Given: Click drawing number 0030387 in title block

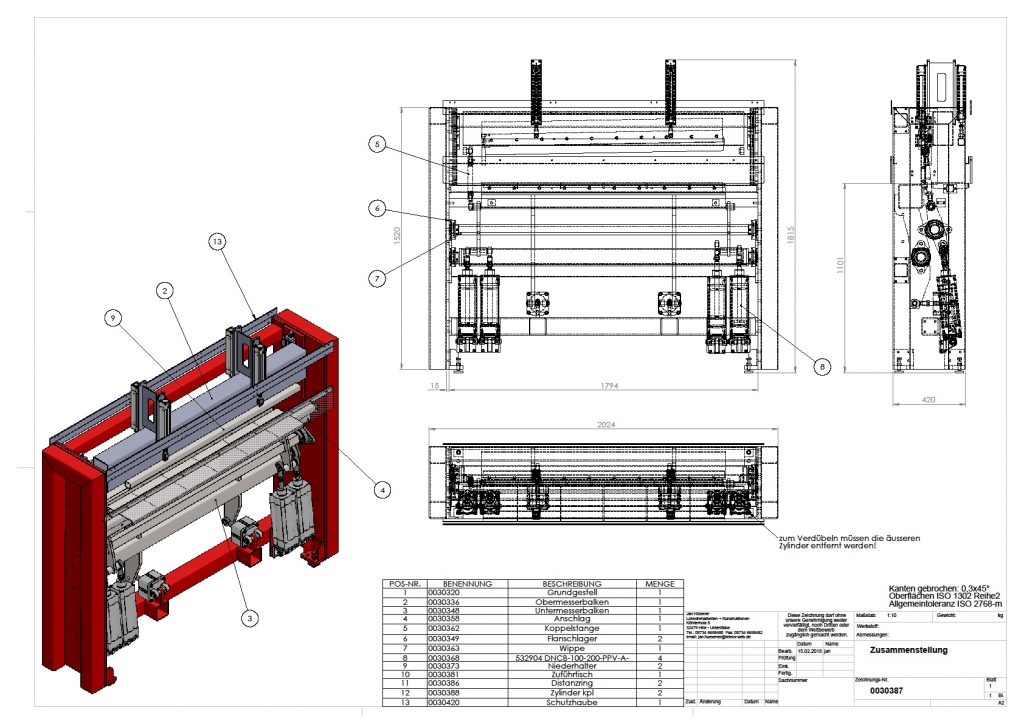Looking at the screenshot, I should click(x=886, y=690).
